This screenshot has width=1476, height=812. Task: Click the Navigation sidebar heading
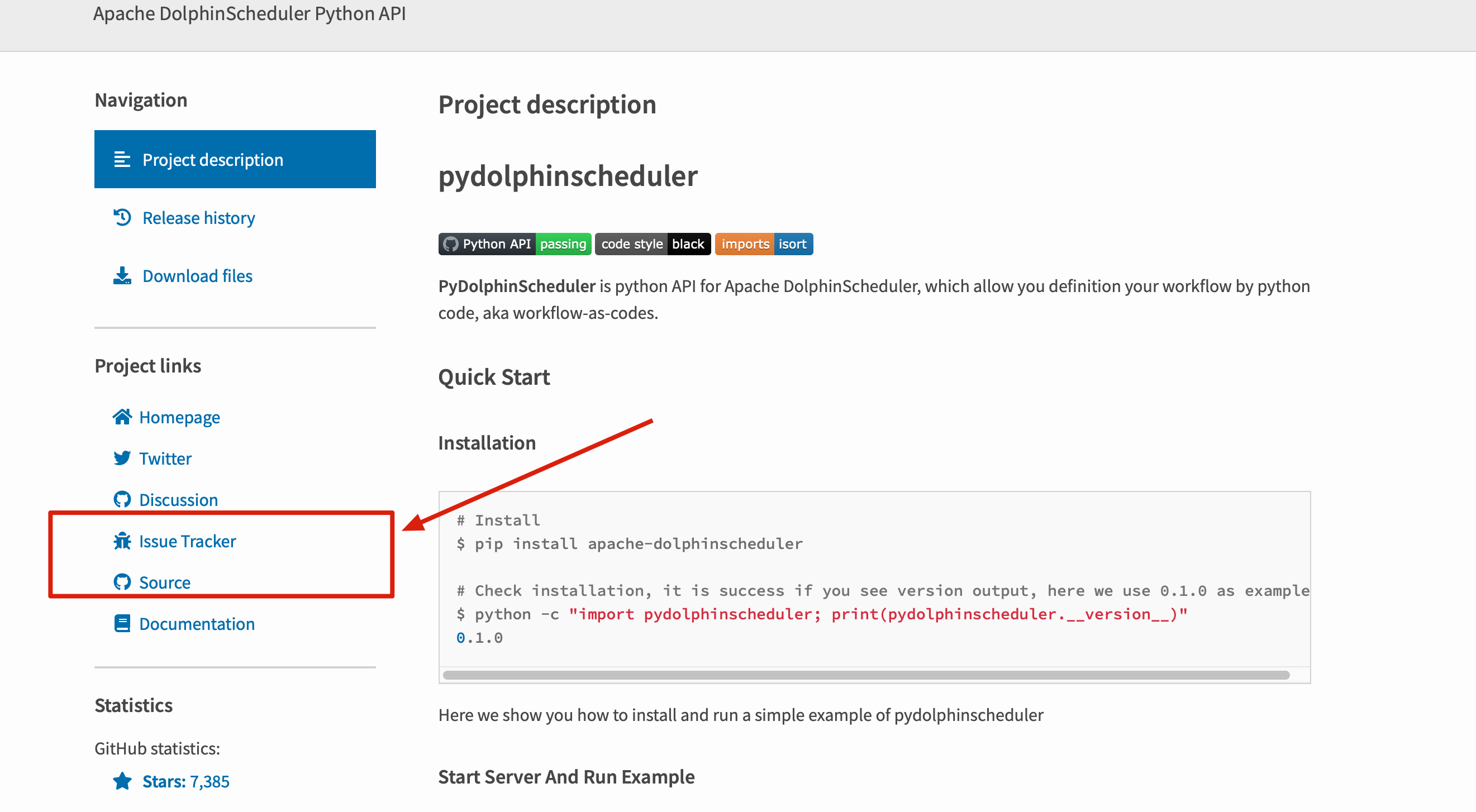click(141, 99)
